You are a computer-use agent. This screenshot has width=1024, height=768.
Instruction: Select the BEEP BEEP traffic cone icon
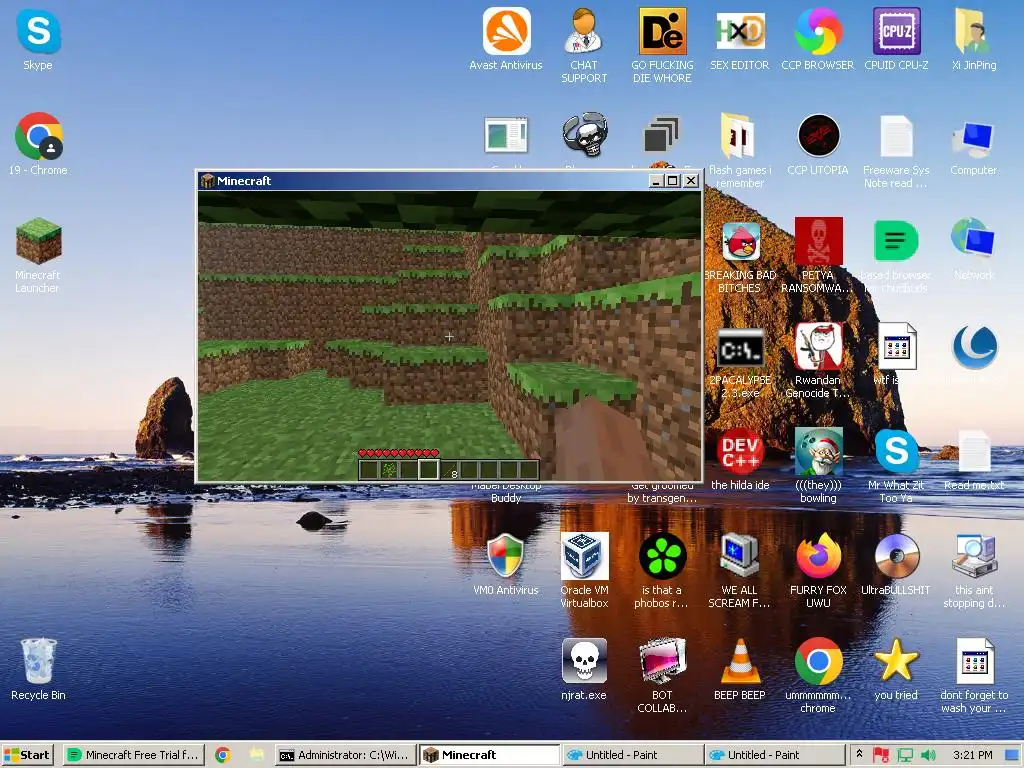740,661
